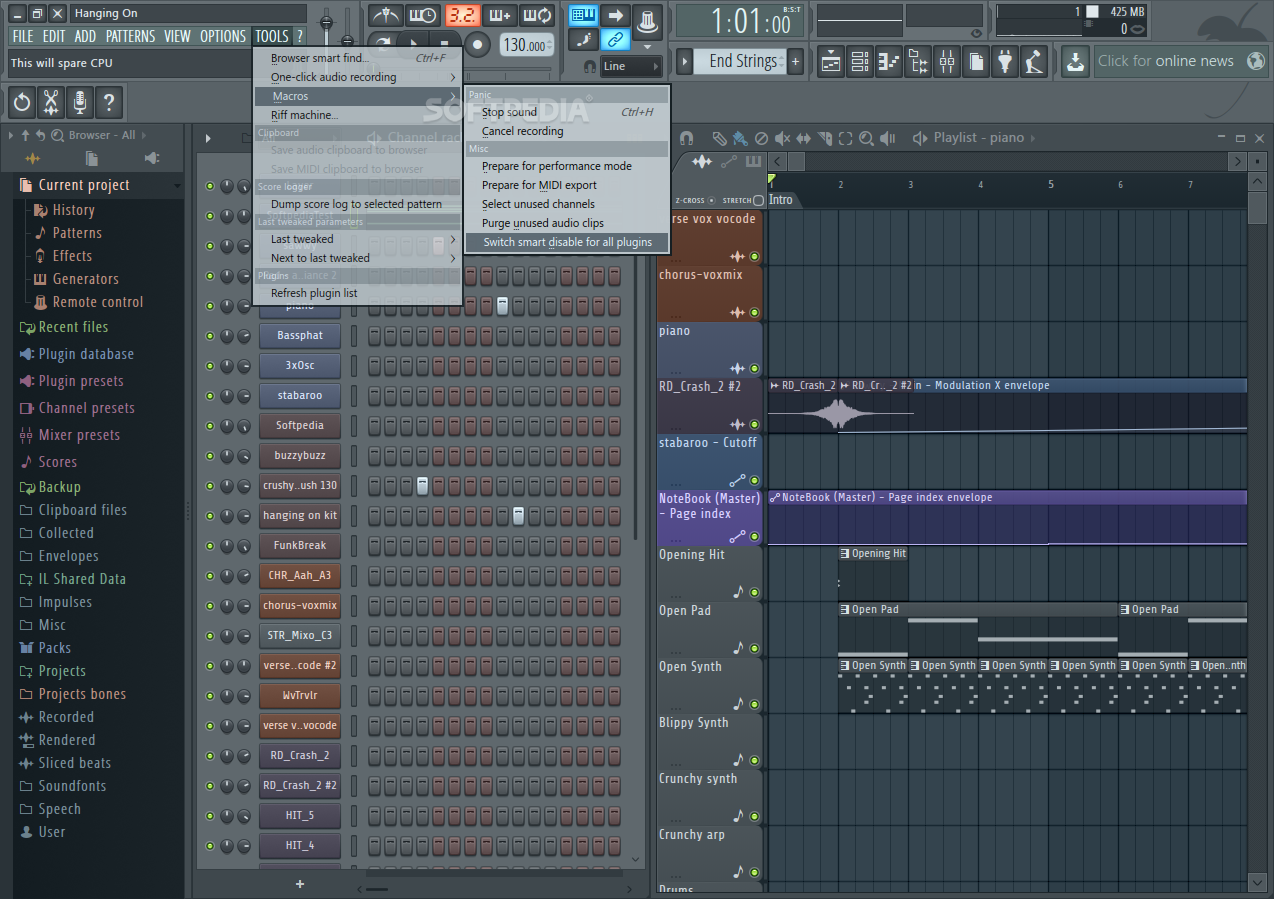Click the download content library icon
The height and width of the screenshot is (899, 1274).
point(1075,61)
